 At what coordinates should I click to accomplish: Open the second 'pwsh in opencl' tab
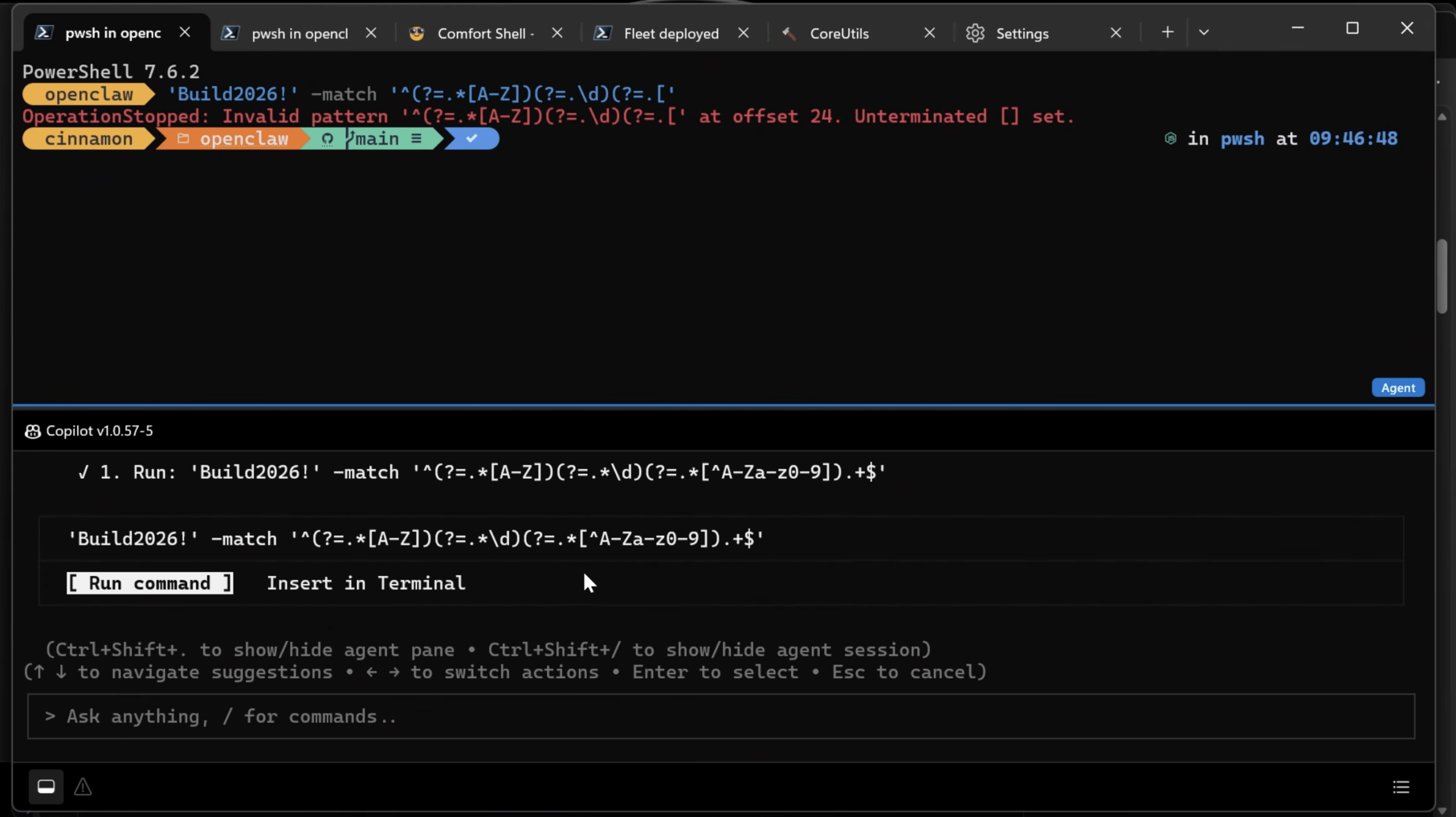click(x=300, y=33)
